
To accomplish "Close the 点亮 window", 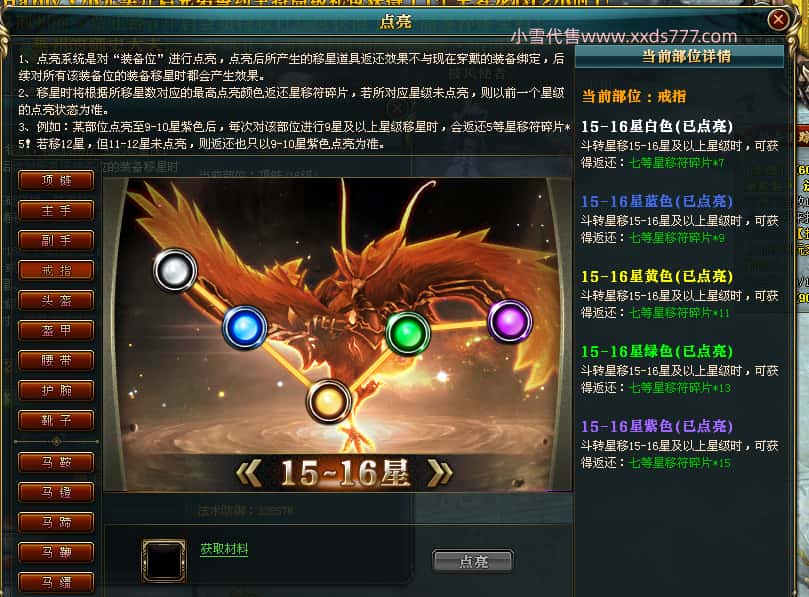I will [778, 20].
